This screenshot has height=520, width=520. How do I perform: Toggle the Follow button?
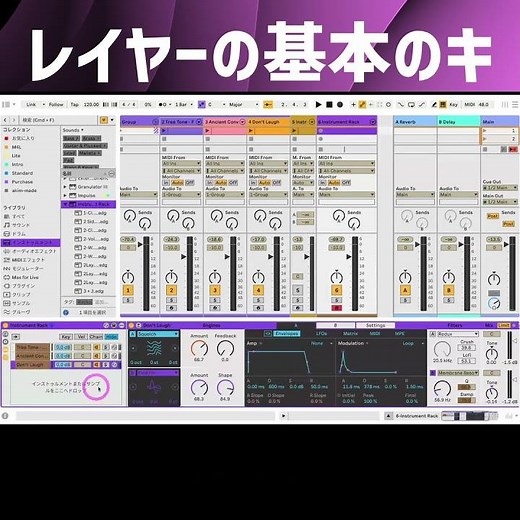56,105
